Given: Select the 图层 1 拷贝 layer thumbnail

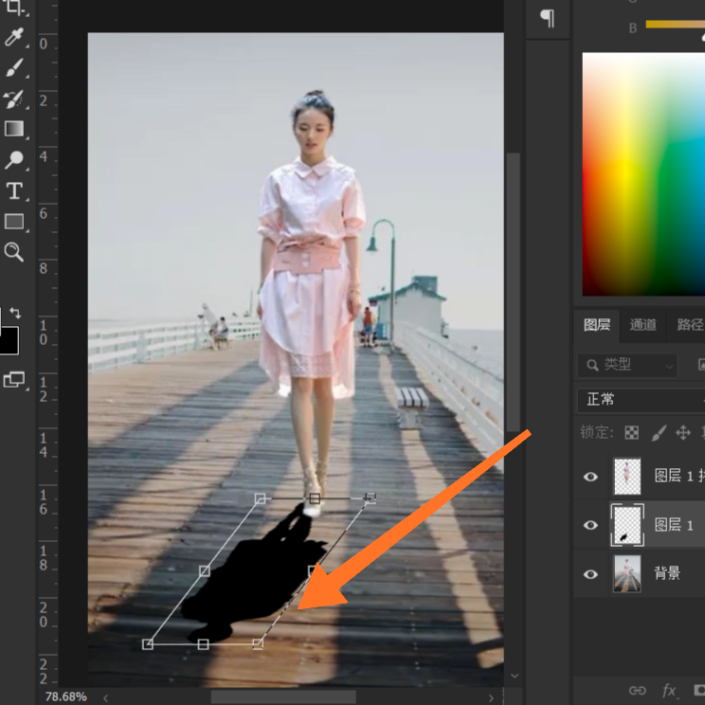Looking at the screenshot, I should point(627,477).
